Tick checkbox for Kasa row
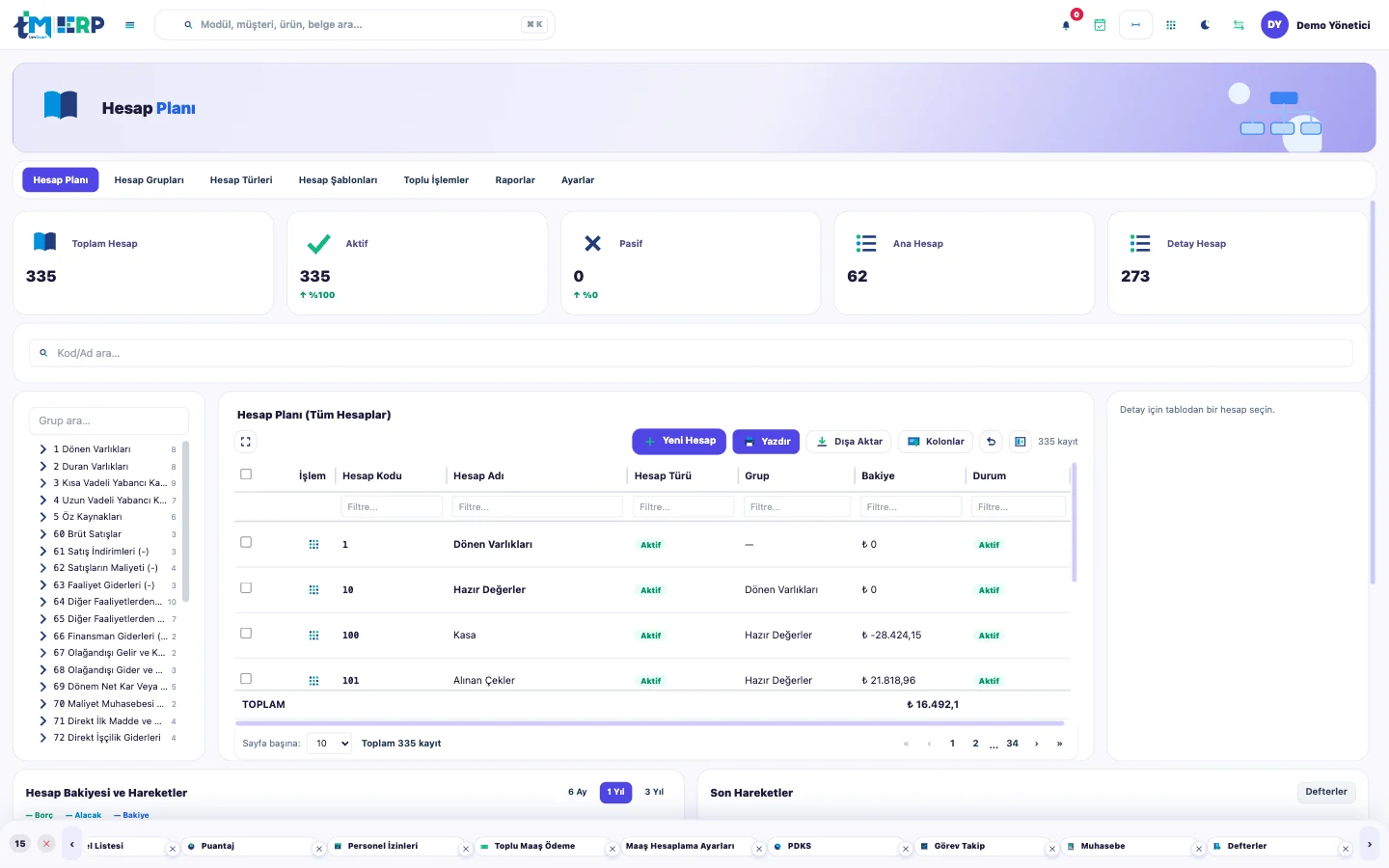This screenshot has width=1389, height=868. [246, 633]
